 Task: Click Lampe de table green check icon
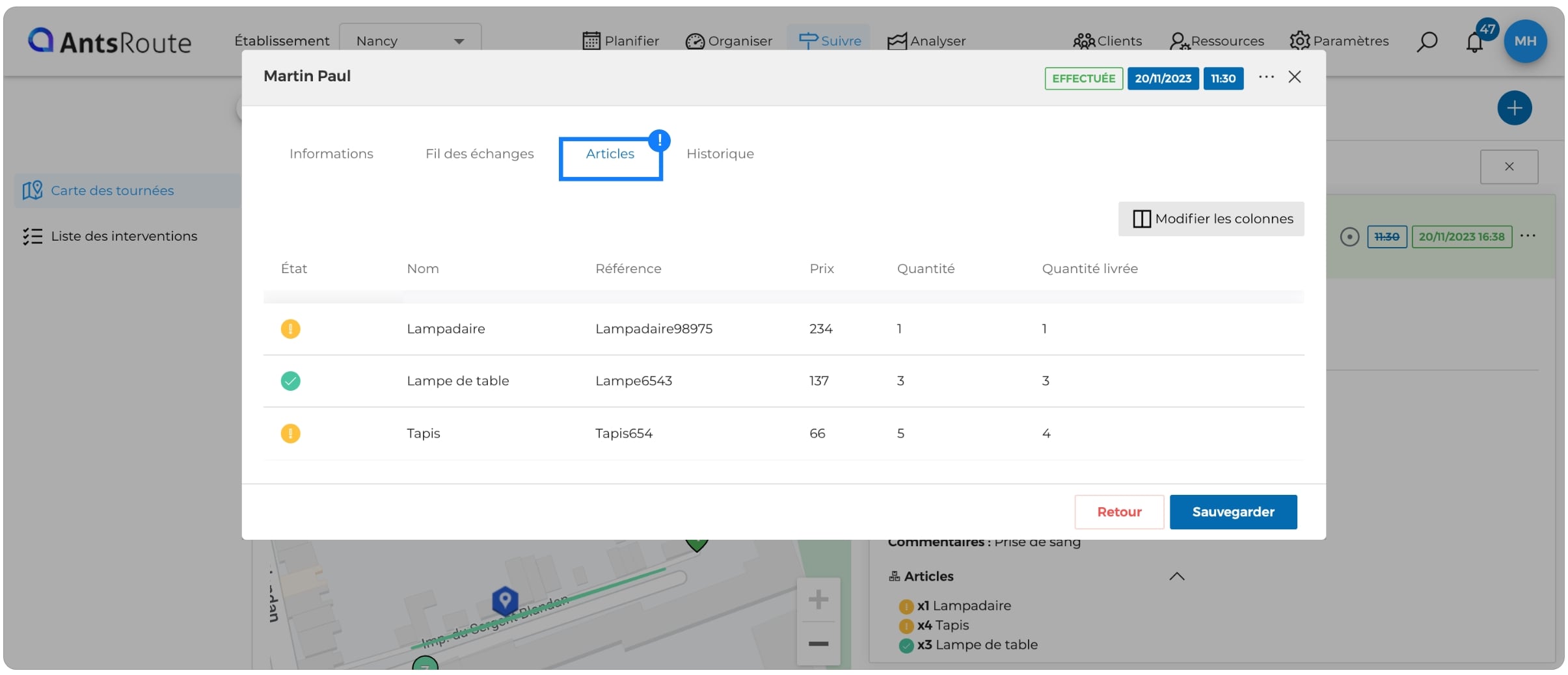[x=290, y=381]
